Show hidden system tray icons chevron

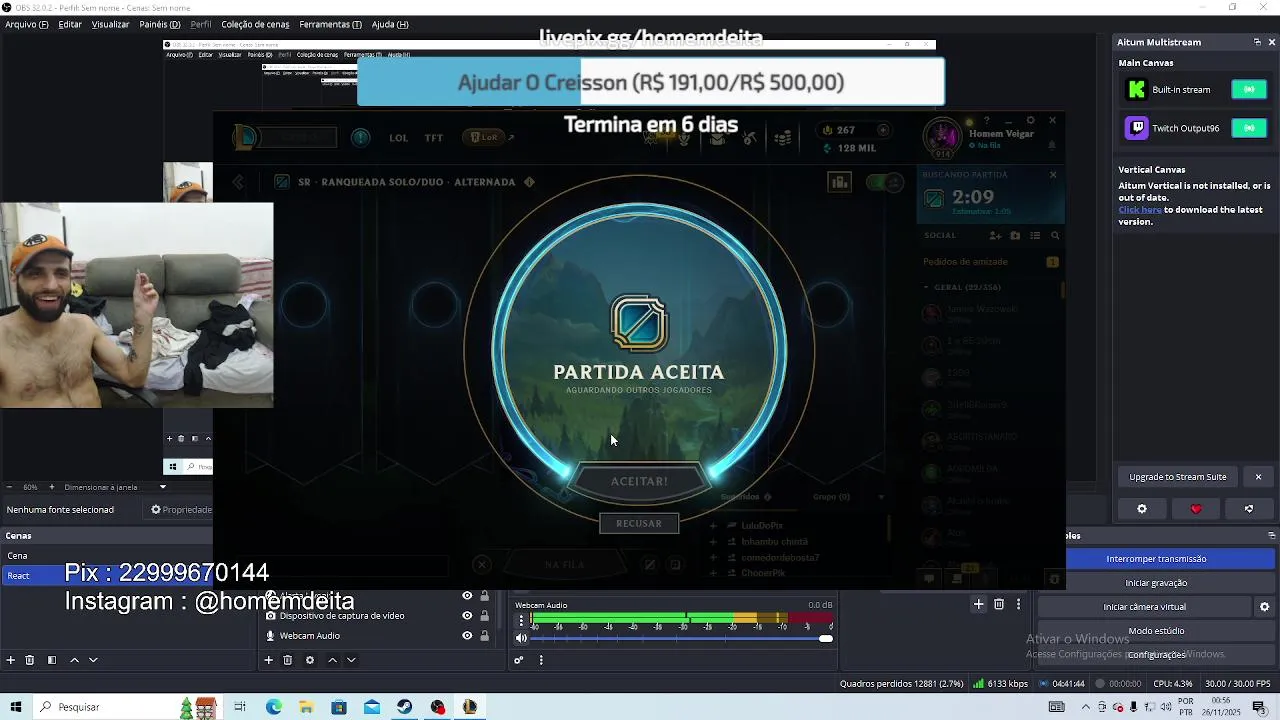tap(1087, 707)
